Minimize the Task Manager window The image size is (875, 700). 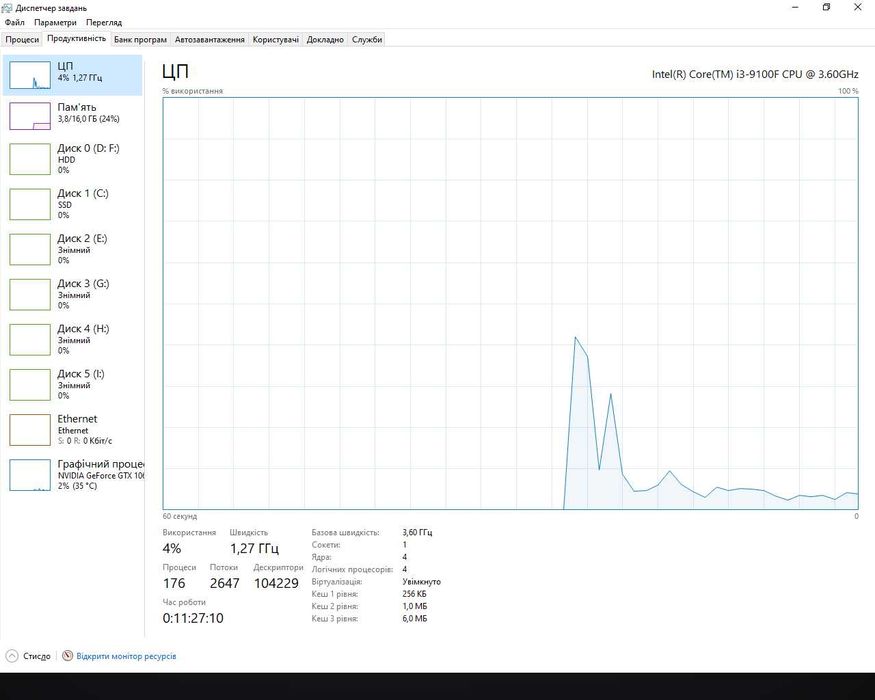point(795,7)
